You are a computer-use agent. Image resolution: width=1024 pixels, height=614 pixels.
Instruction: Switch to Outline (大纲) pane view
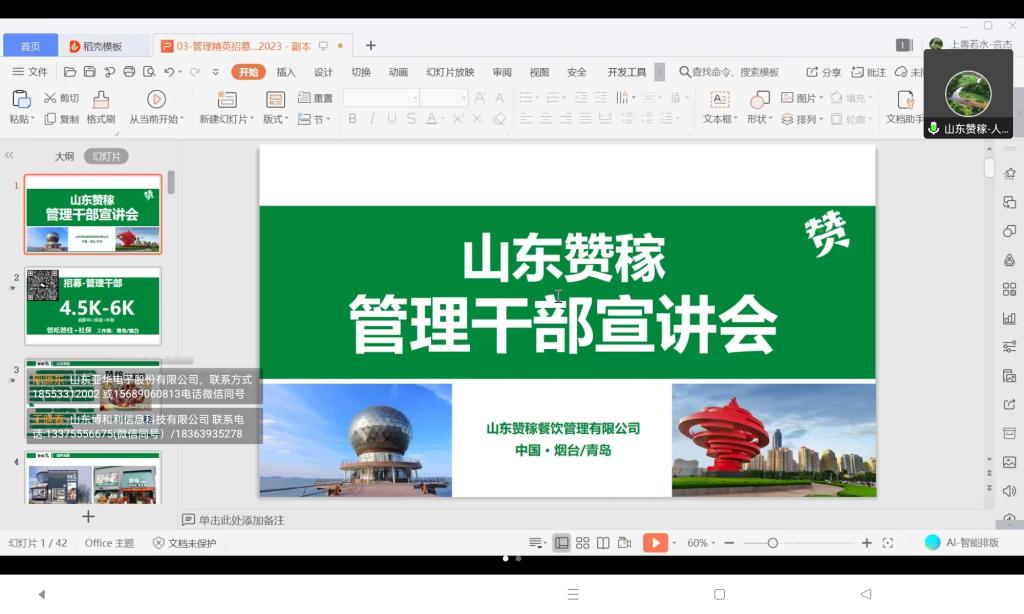pyautogui.click(x=64, y=156)
